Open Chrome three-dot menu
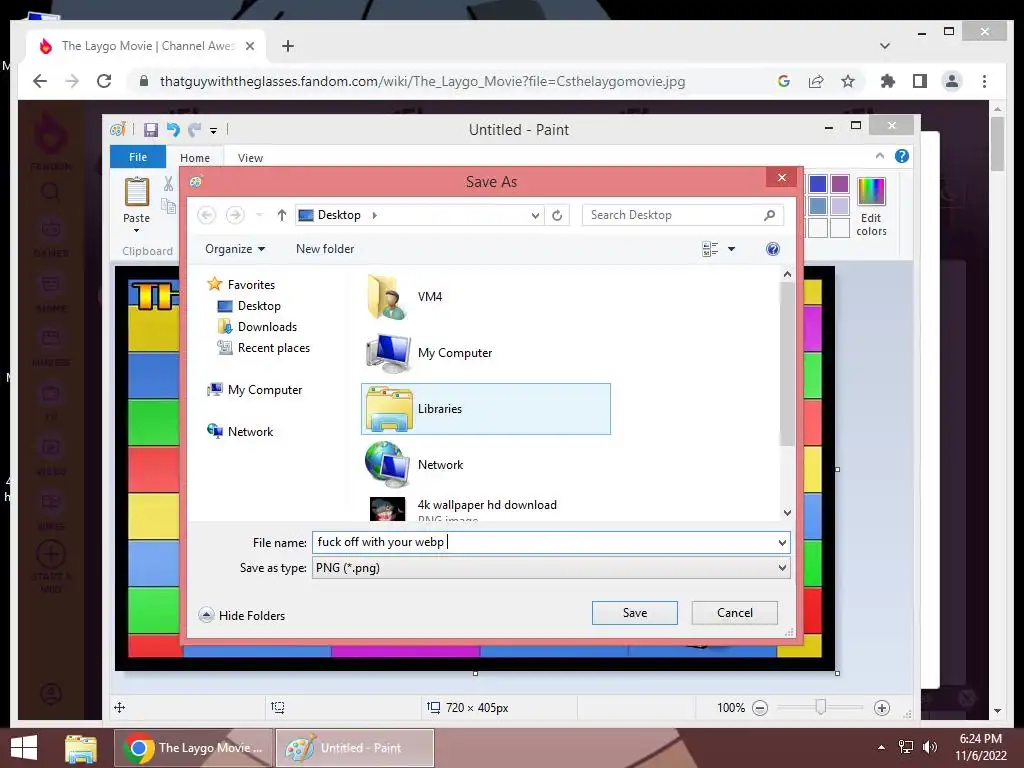 [x=984, y=81]
